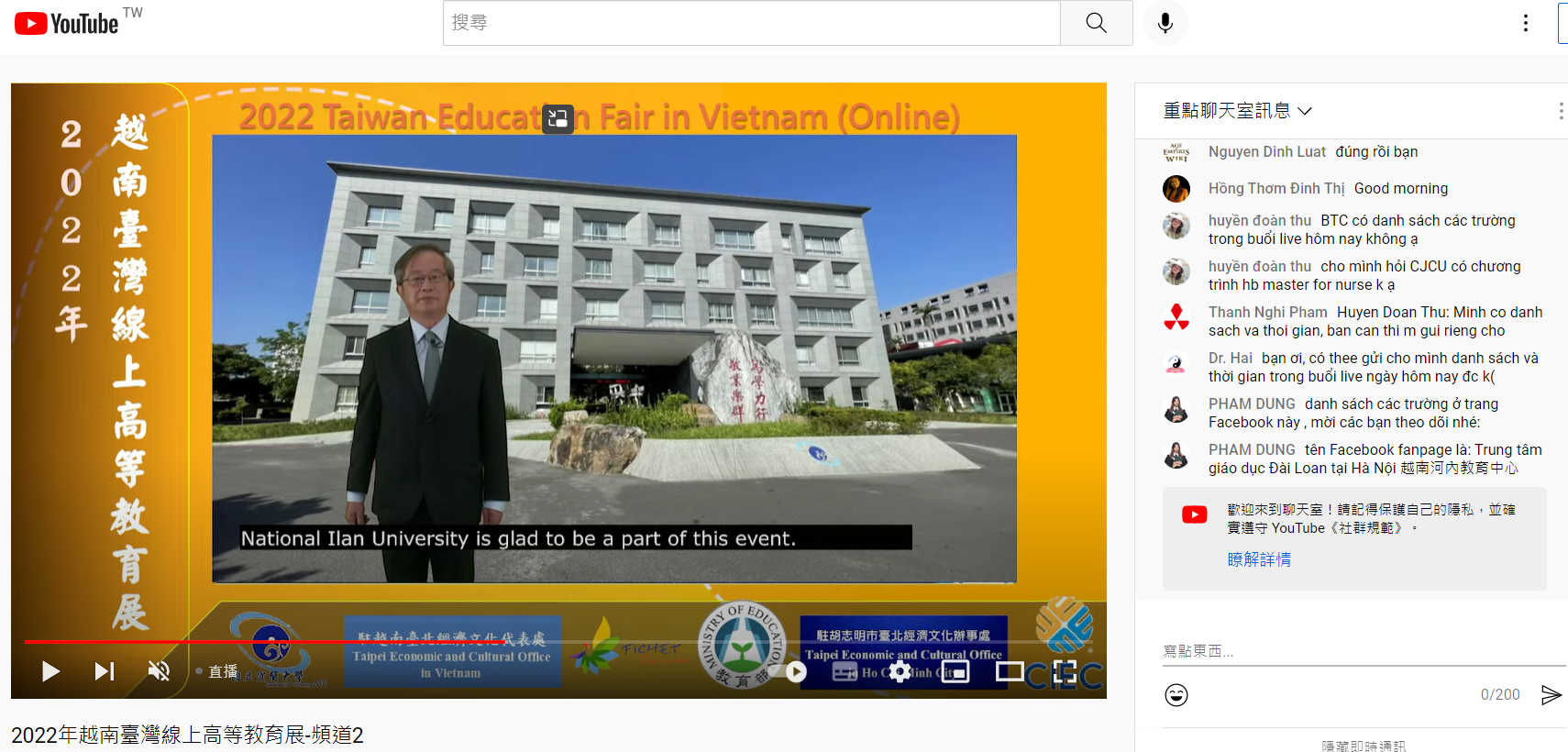
Task: Click Dr. Hai's avatar in chat
Action: point(1176,363)
